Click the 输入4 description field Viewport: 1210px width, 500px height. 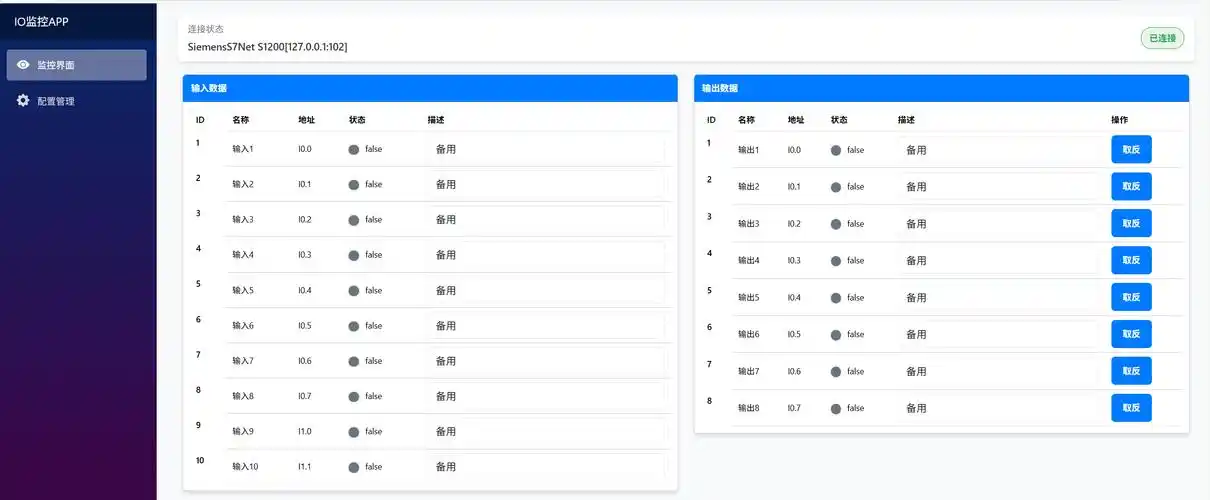point(546,255)
